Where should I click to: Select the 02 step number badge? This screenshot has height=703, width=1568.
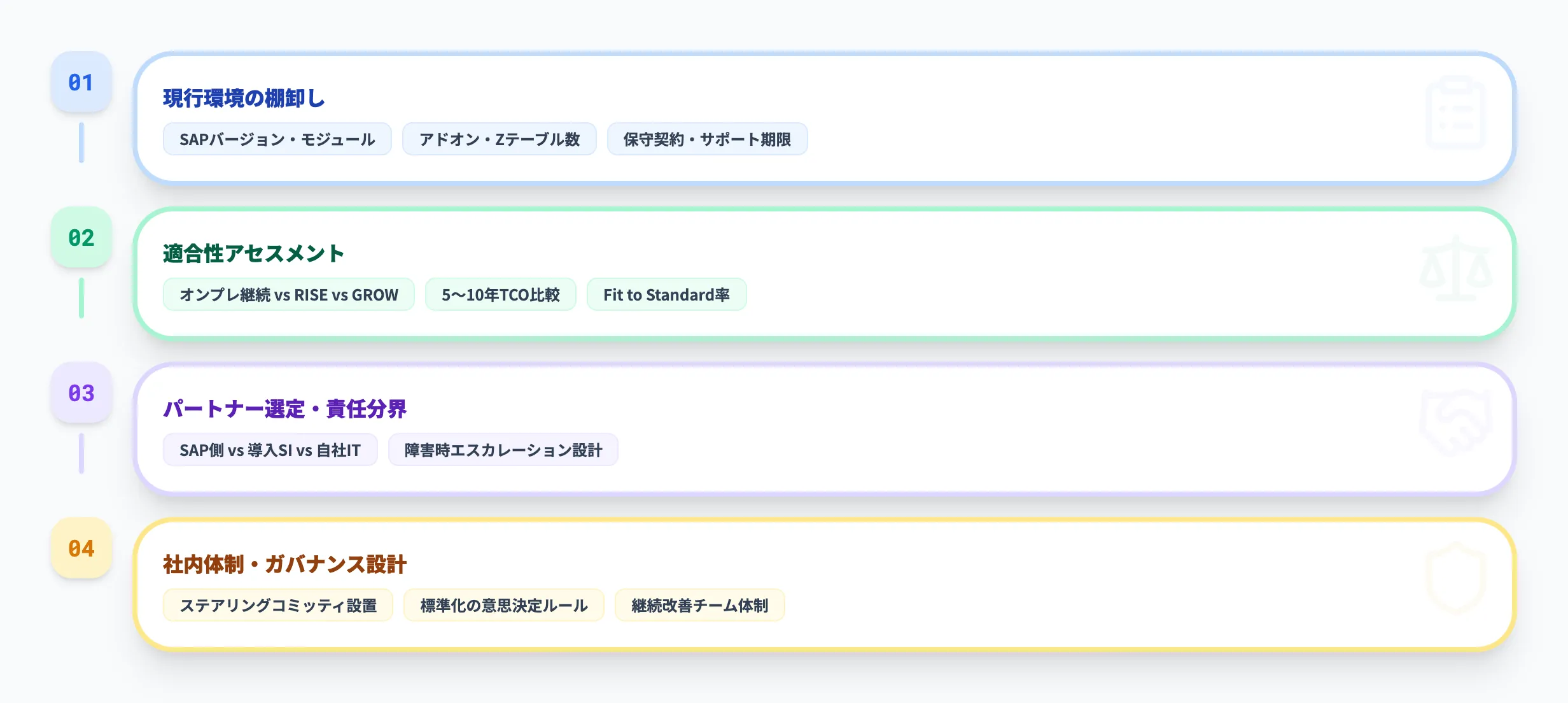81,236
